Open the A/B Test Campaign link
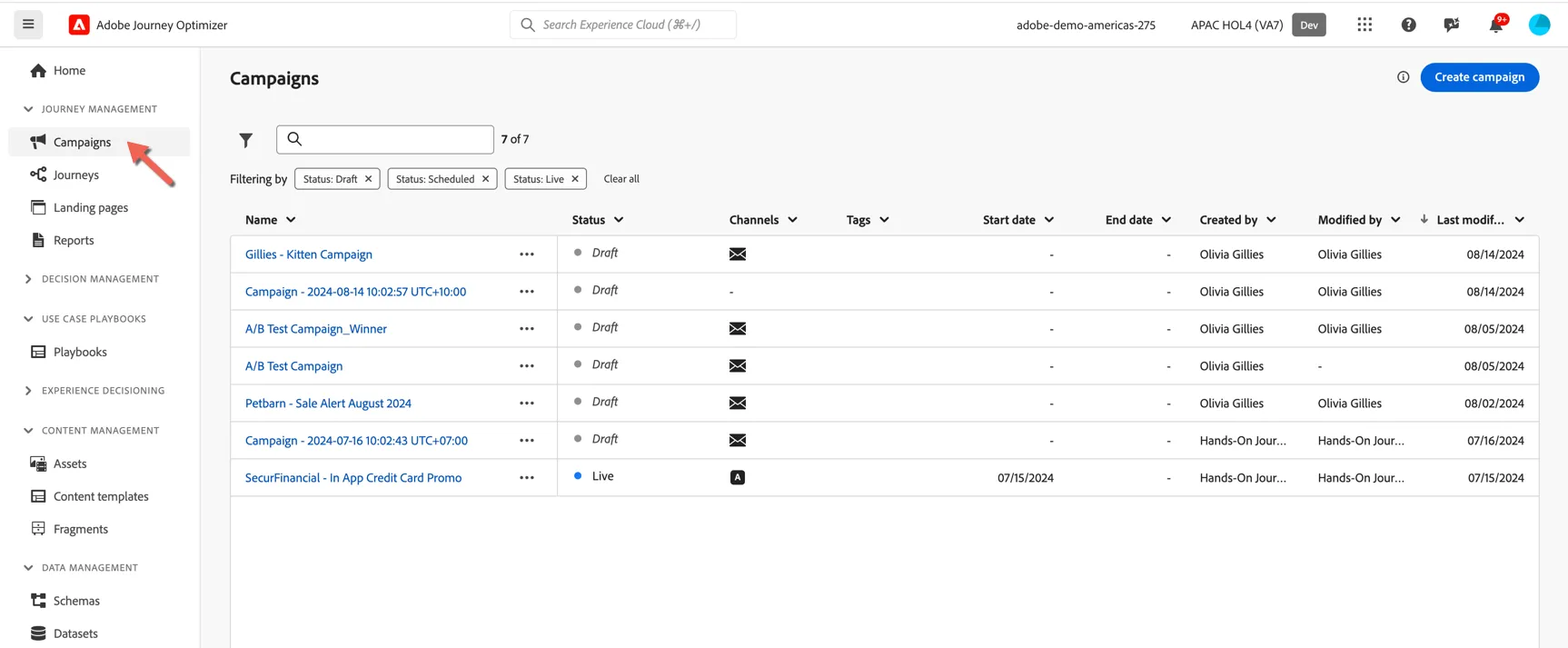The height and width of the screenshot is (648, 1568). 293,366
